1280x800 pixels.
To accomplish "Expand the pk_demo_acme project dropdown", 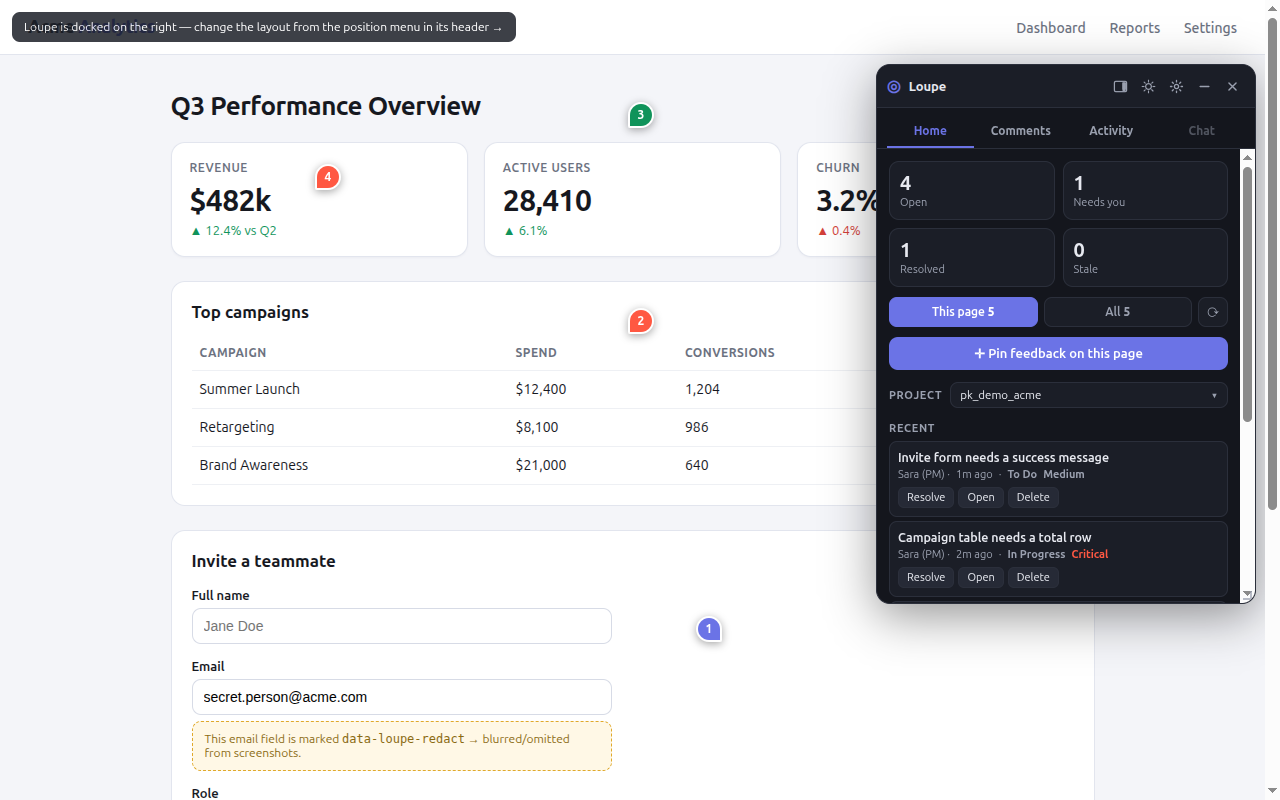I will (x=1088, y=395).
